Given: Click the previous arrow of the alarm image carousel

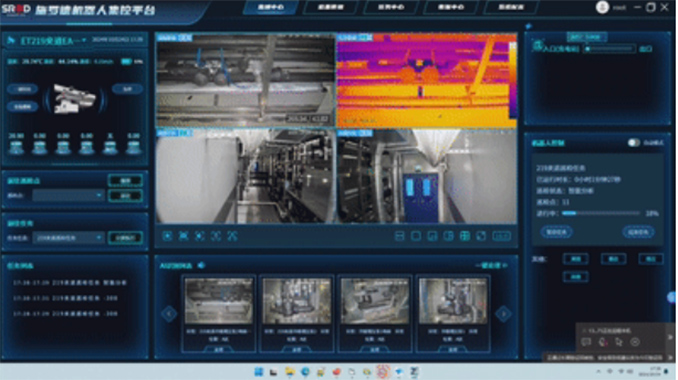Looking at the screenshot, I should pyautogui.click(x=169, y=314).
